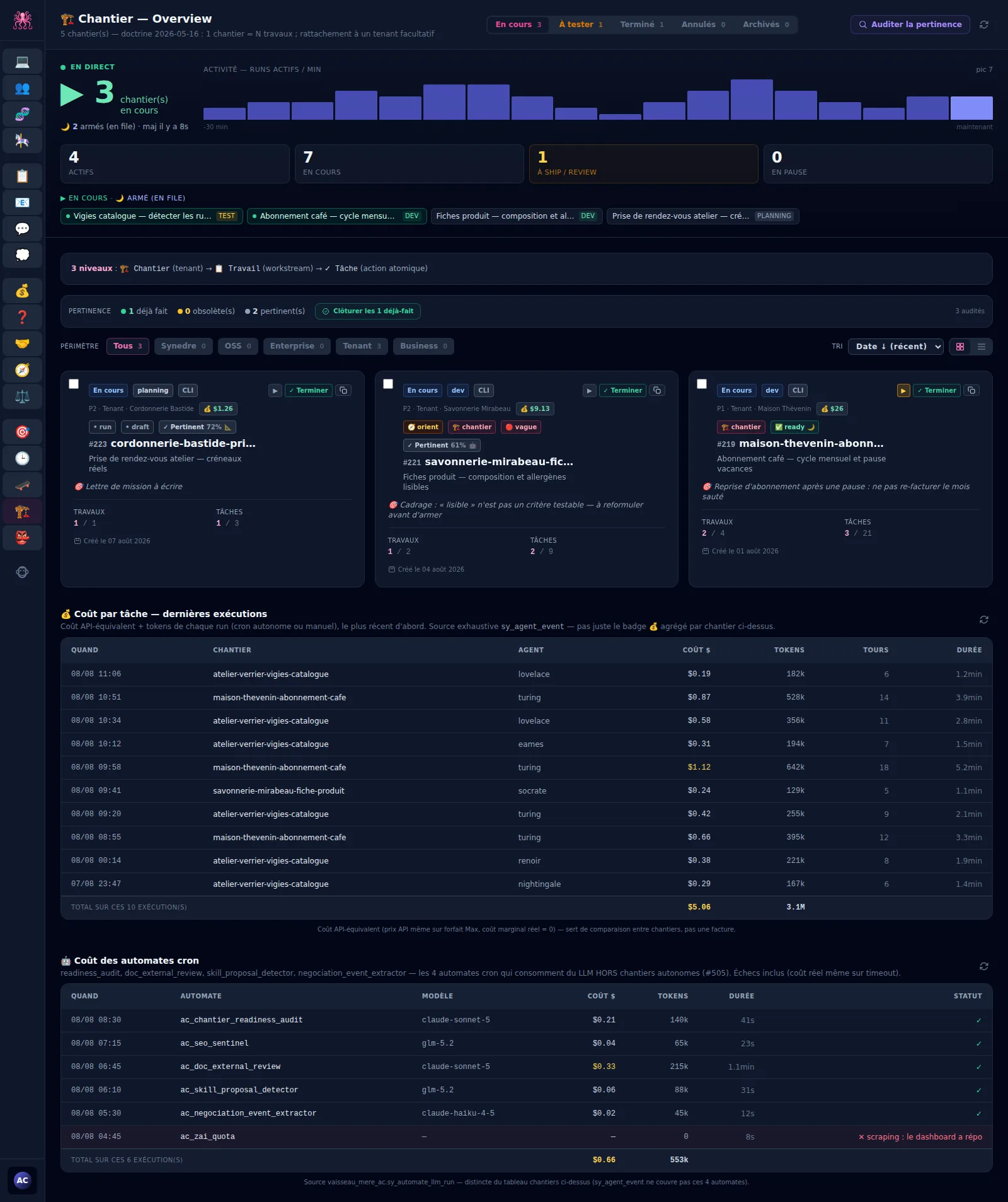
Task: Switch to the À tester tab
Action: pyautogui.click(x=580, y=25)
